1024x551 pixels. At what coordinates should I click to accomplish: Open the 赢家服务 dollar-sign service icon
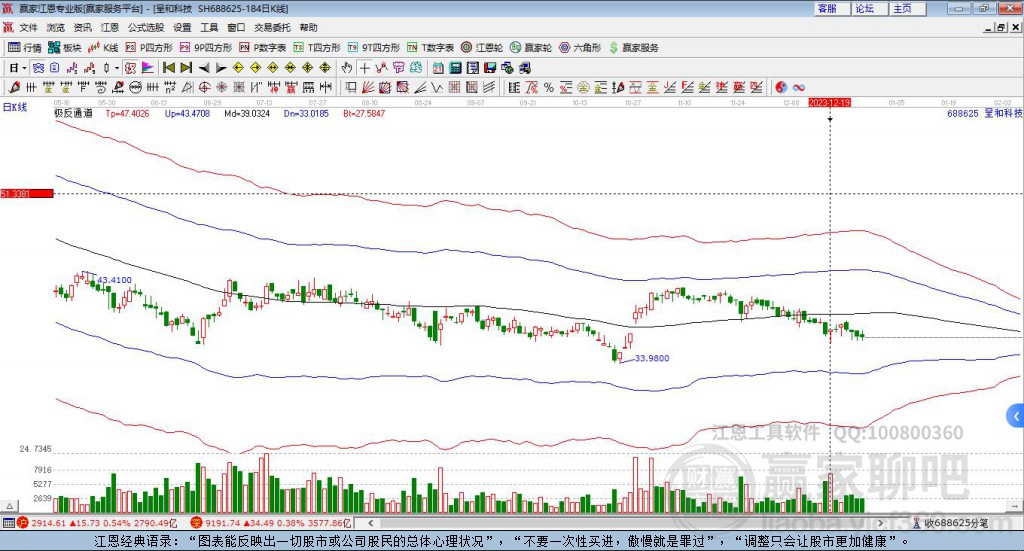[633, 48]
